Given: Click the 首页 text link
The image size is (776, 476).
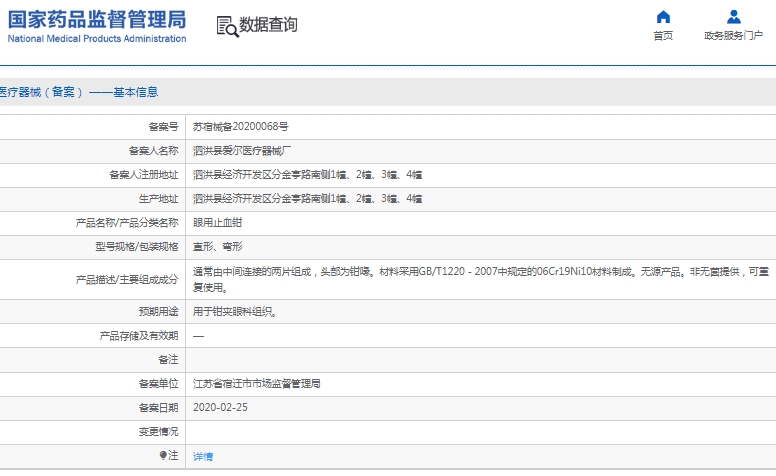Looking at the screenshot, I should [x=663, y=36].
